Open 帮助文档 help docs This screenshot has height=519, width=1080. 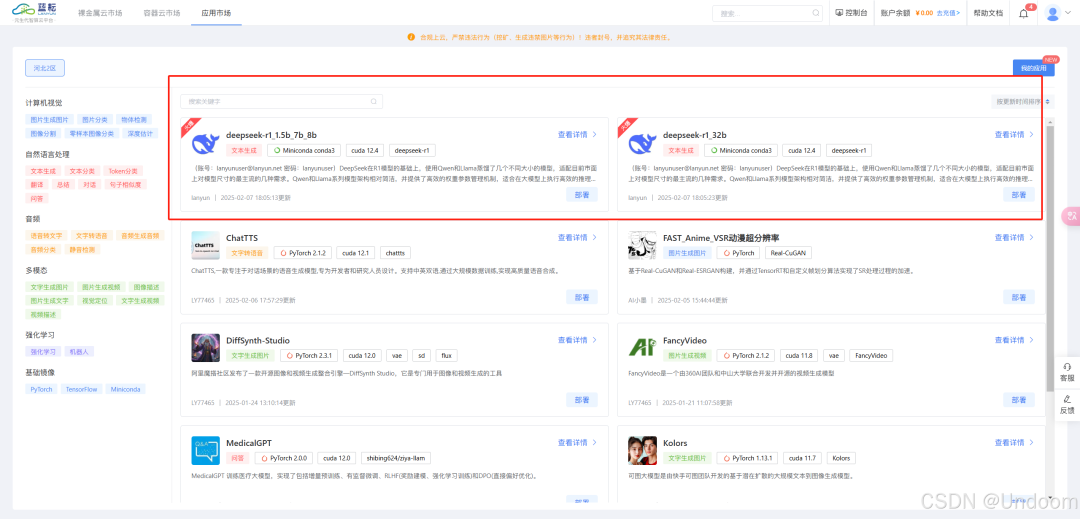(988, 13)
